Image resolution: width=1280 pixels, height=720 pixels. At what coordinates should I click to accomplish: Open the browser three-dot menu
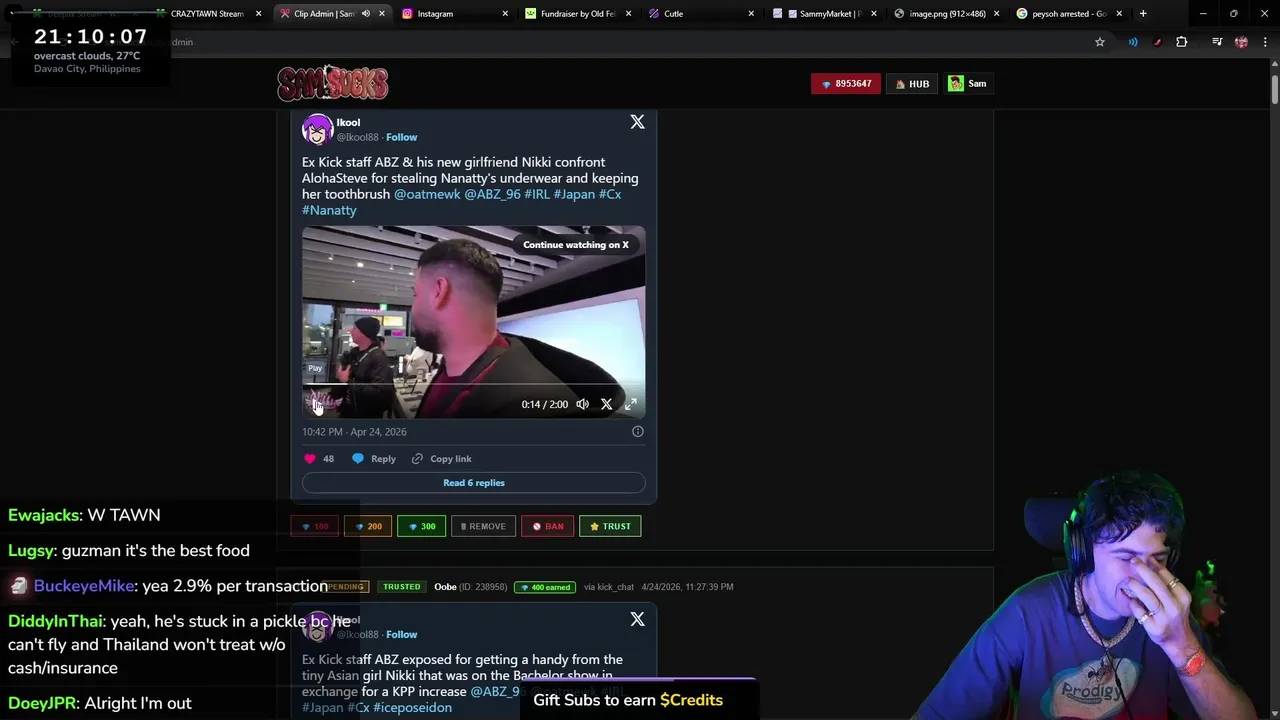[x=1265, y=42]
